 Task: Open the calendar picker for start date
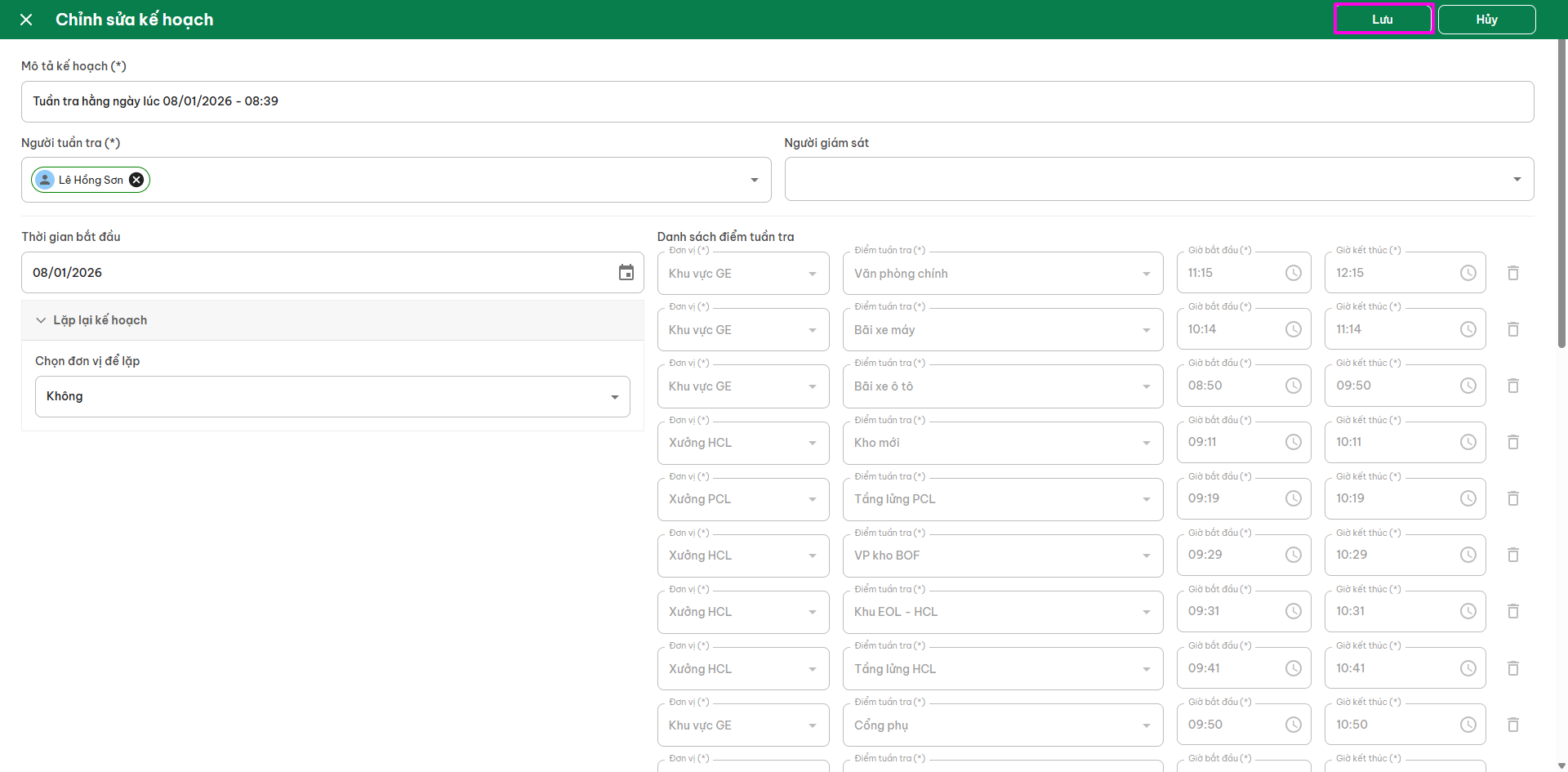coord(626,273)
